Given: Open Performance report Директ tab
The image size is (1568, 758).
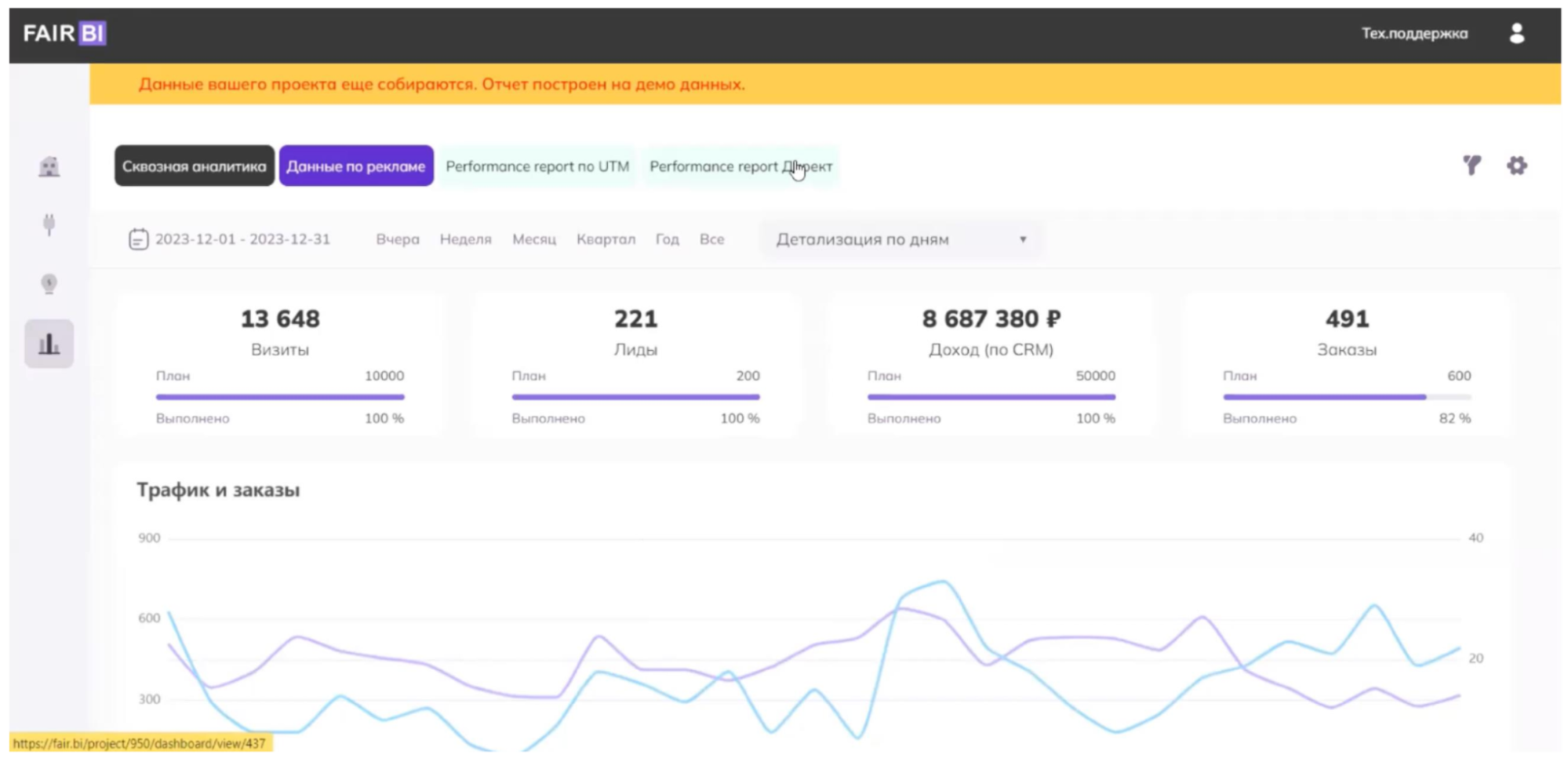Looking at the screenshot, I should pyautogui.click(x=740, y=166).
